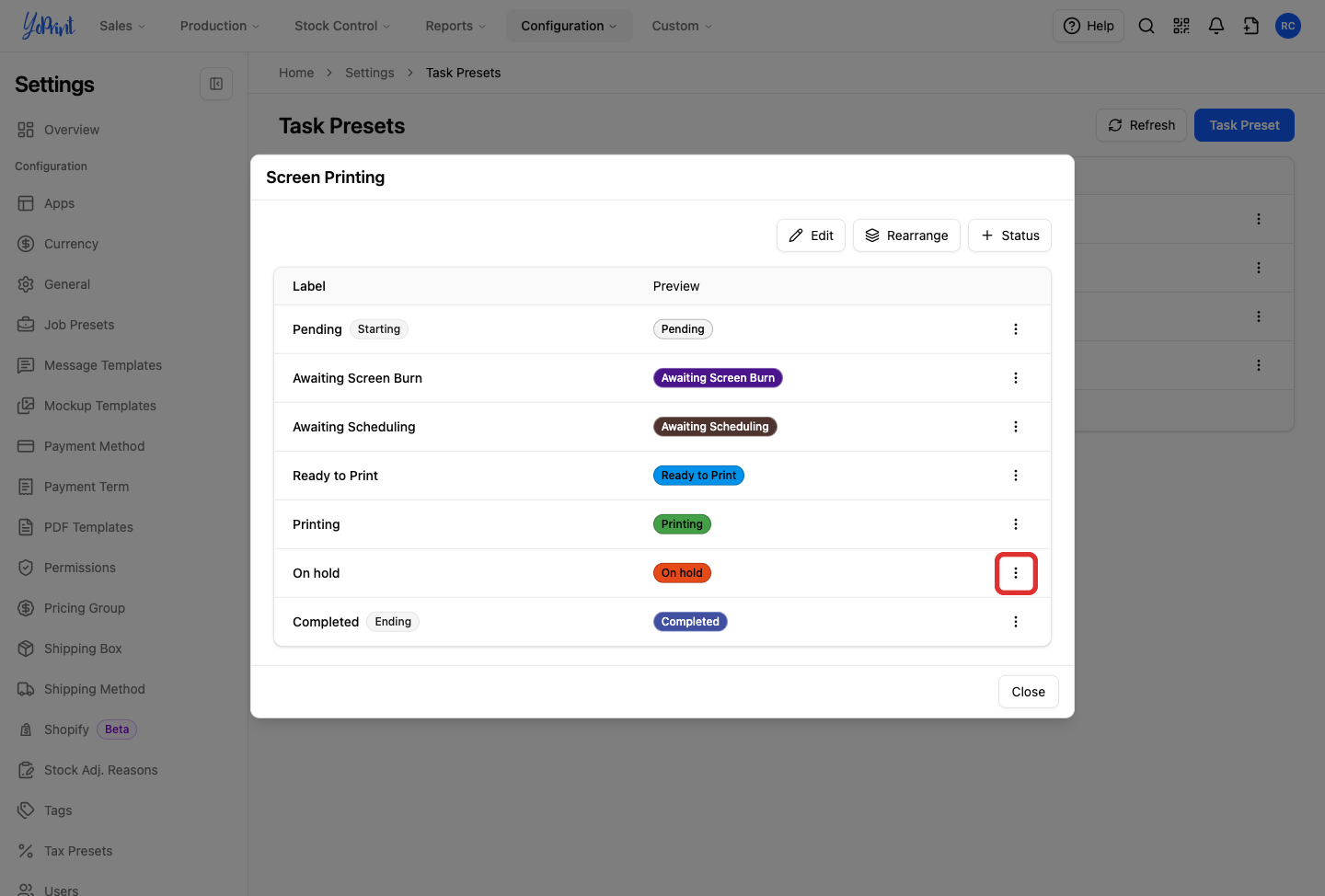Open the notifications bell icon

coord(1216,26)
